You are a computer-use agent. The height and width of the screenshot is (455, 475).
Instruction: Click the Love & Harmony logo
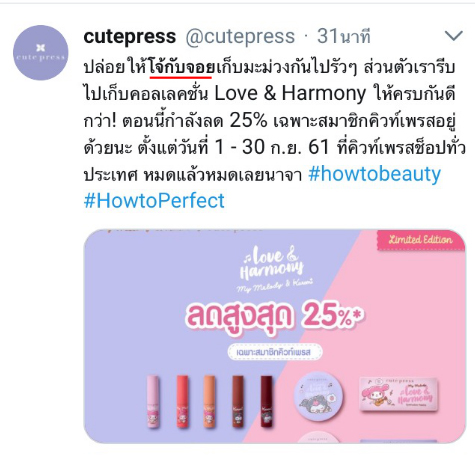(x=274, y=268)
